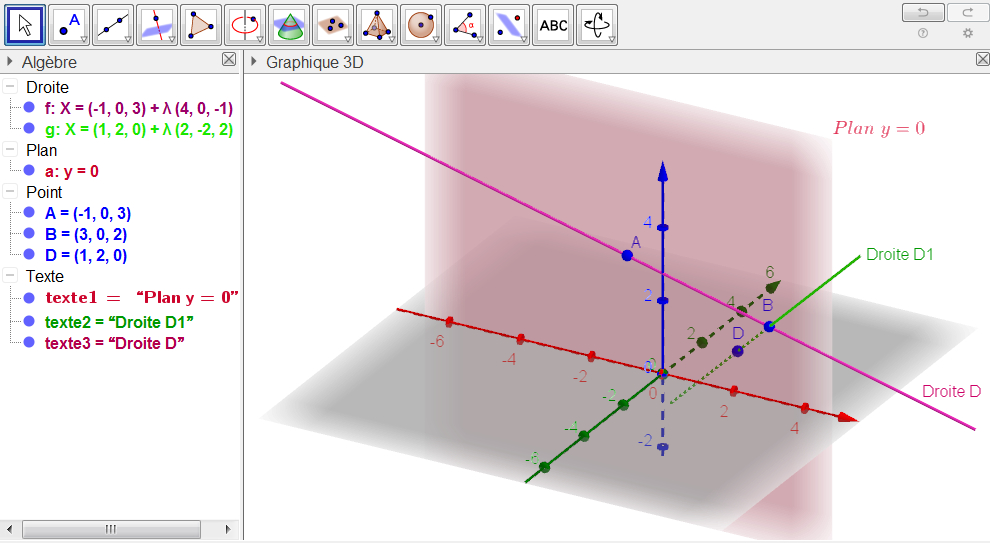Screen dimensions: 990x543
Task: Collapse the Texte category
Action: pos(10,276)
